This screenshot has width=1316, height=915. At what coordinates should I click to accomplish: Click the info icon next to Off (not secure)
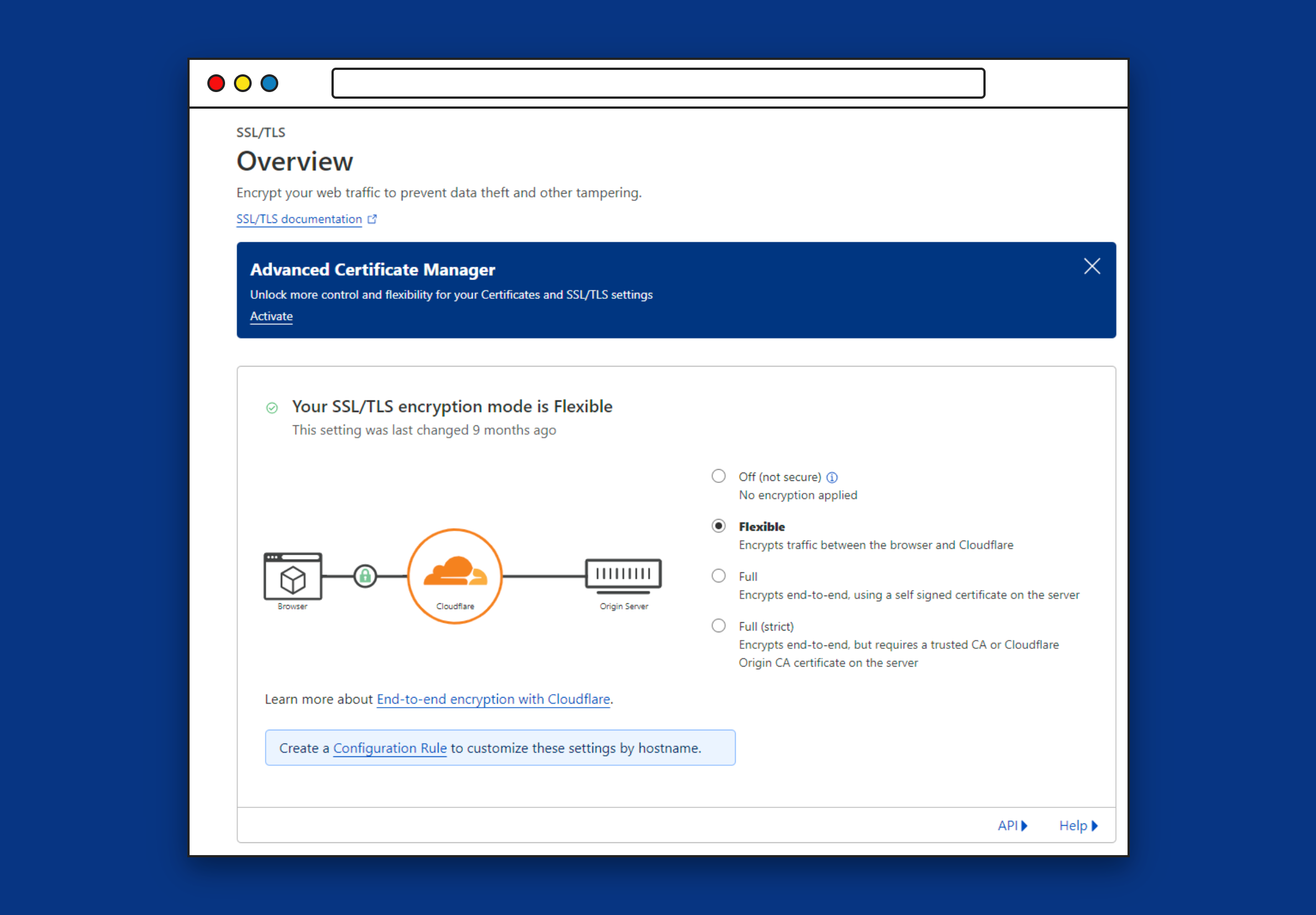click(832, 477)
